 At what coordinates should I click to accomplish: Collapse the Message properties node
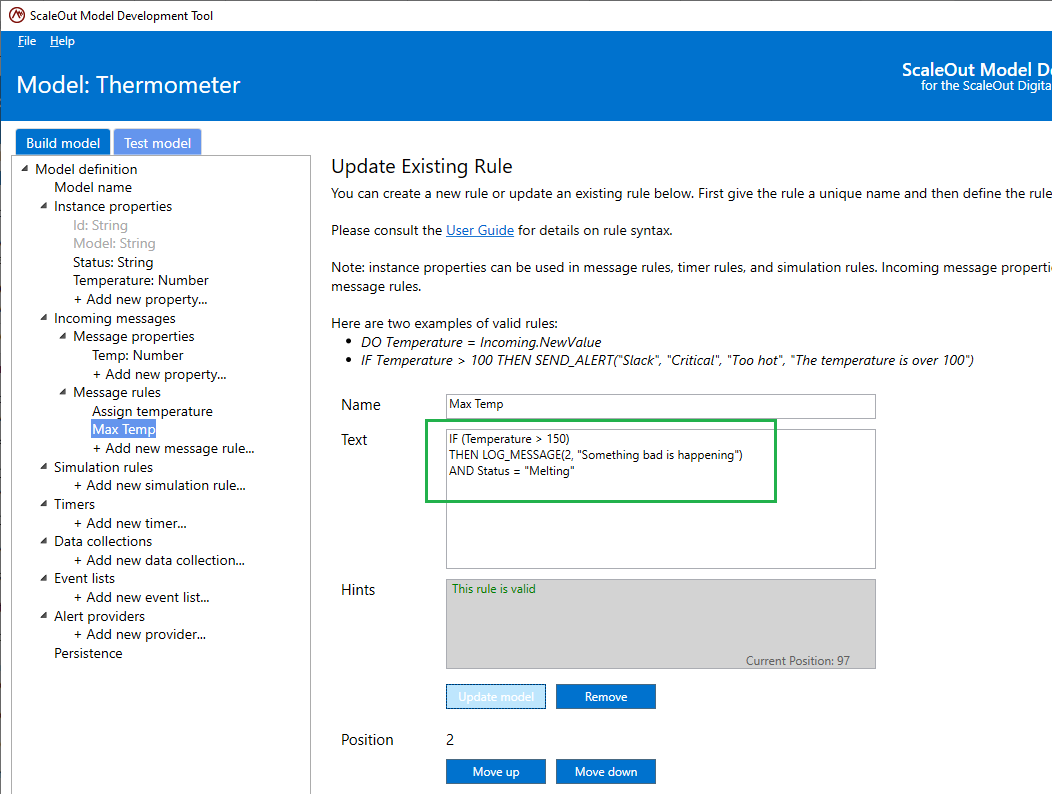62,336
